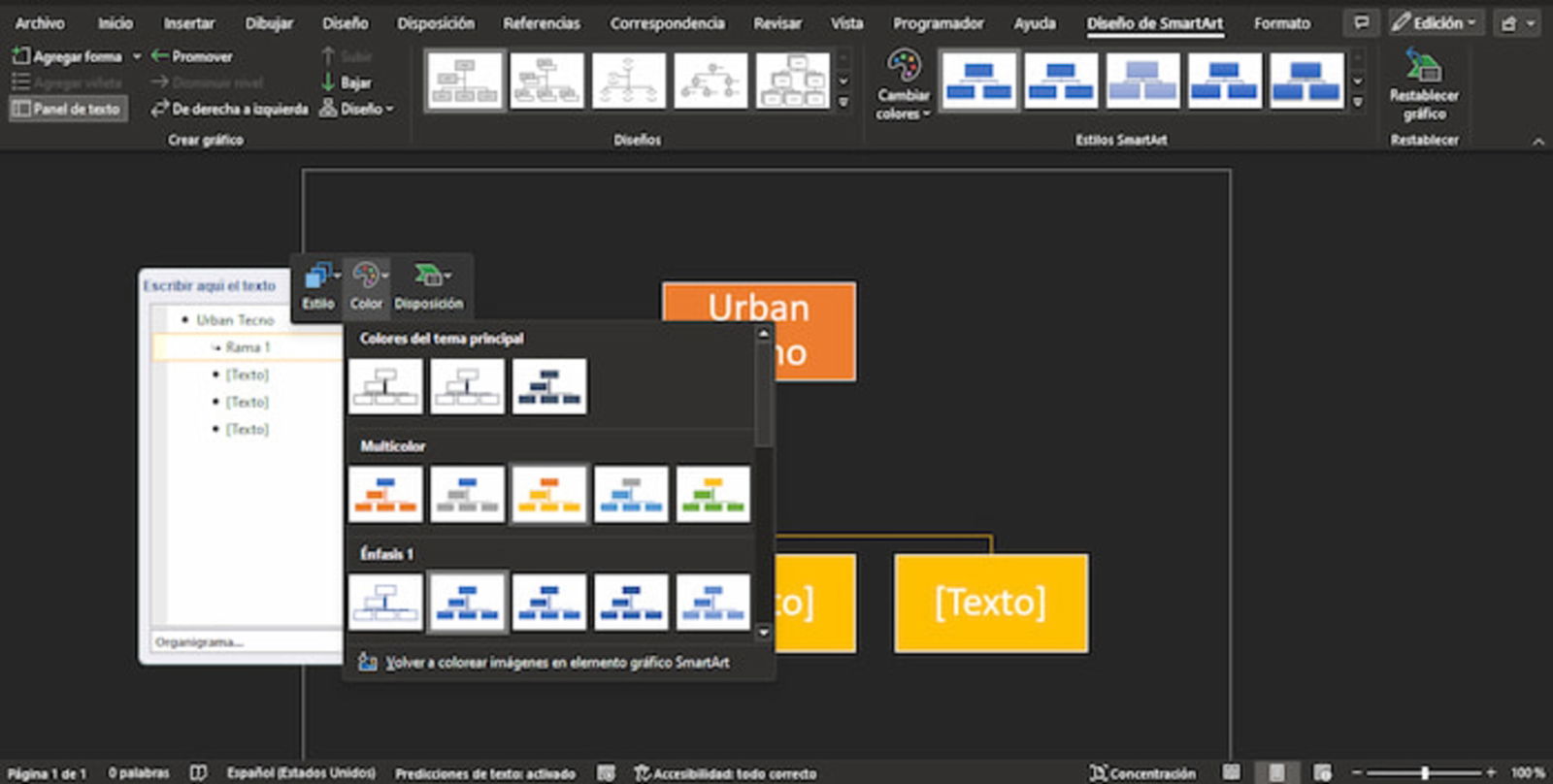Click the Organigrama... link in text panel
1553x784 pixels.
(198, 641)
